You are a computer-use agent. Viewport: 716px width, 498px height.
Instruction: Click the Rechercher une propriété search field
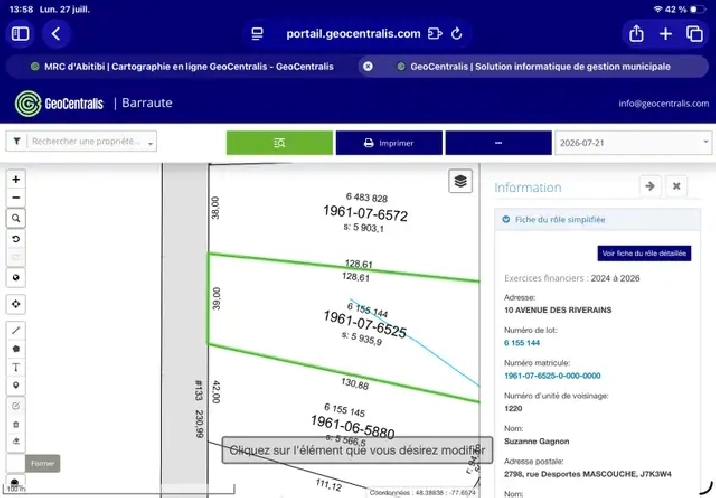pyautogui.click(x=87, y=141)
